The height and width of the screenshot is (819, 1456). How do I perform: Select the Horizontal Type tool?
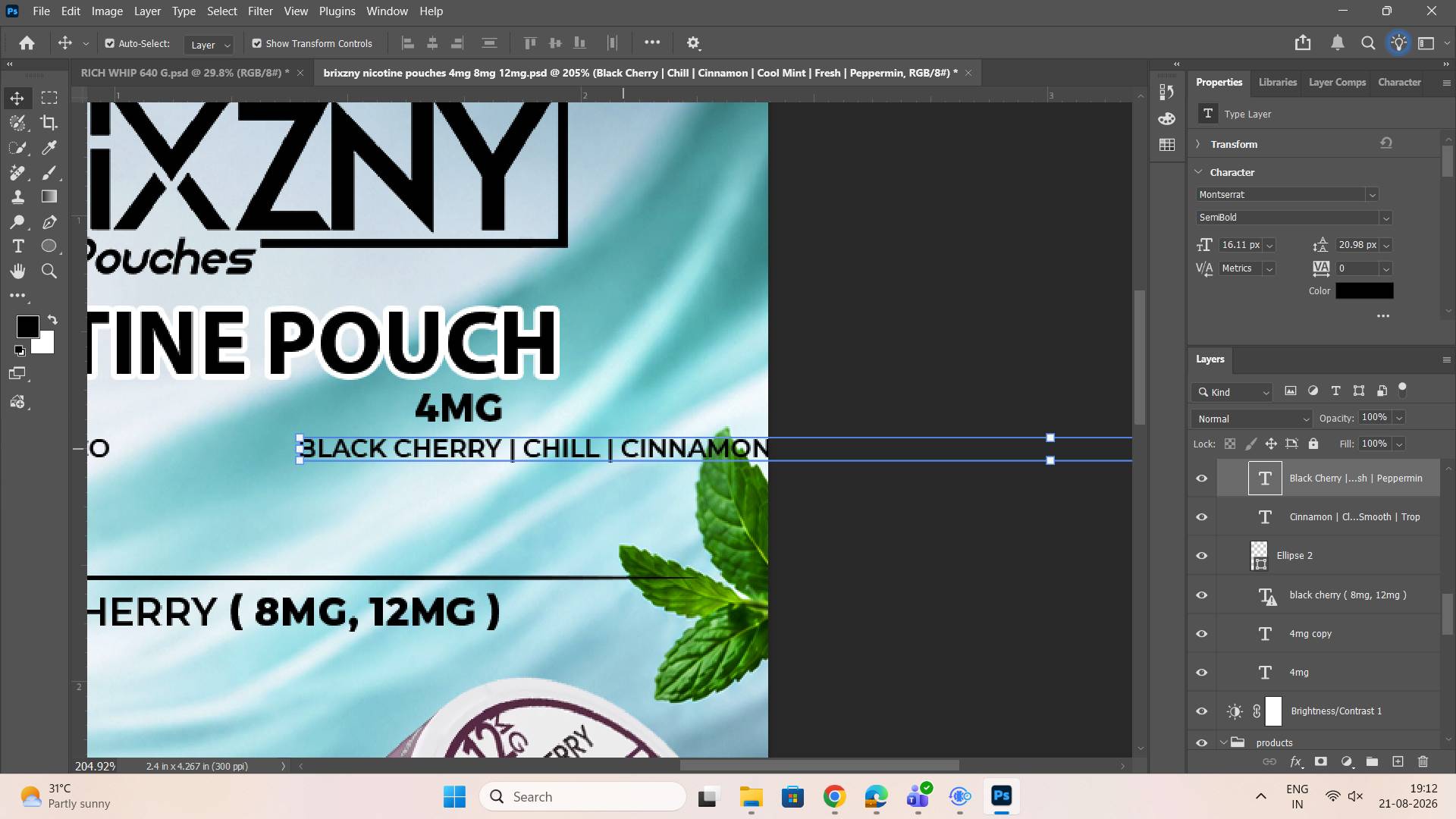(17, 246)
